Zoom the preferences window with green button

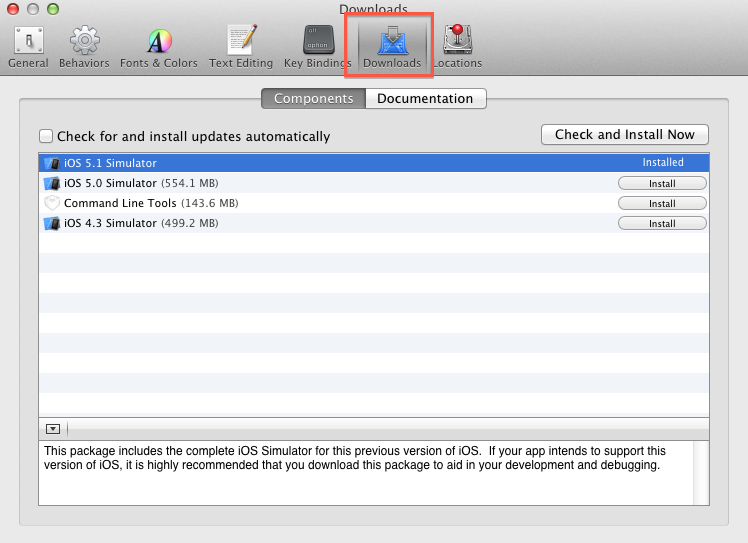tap(53, 9)
